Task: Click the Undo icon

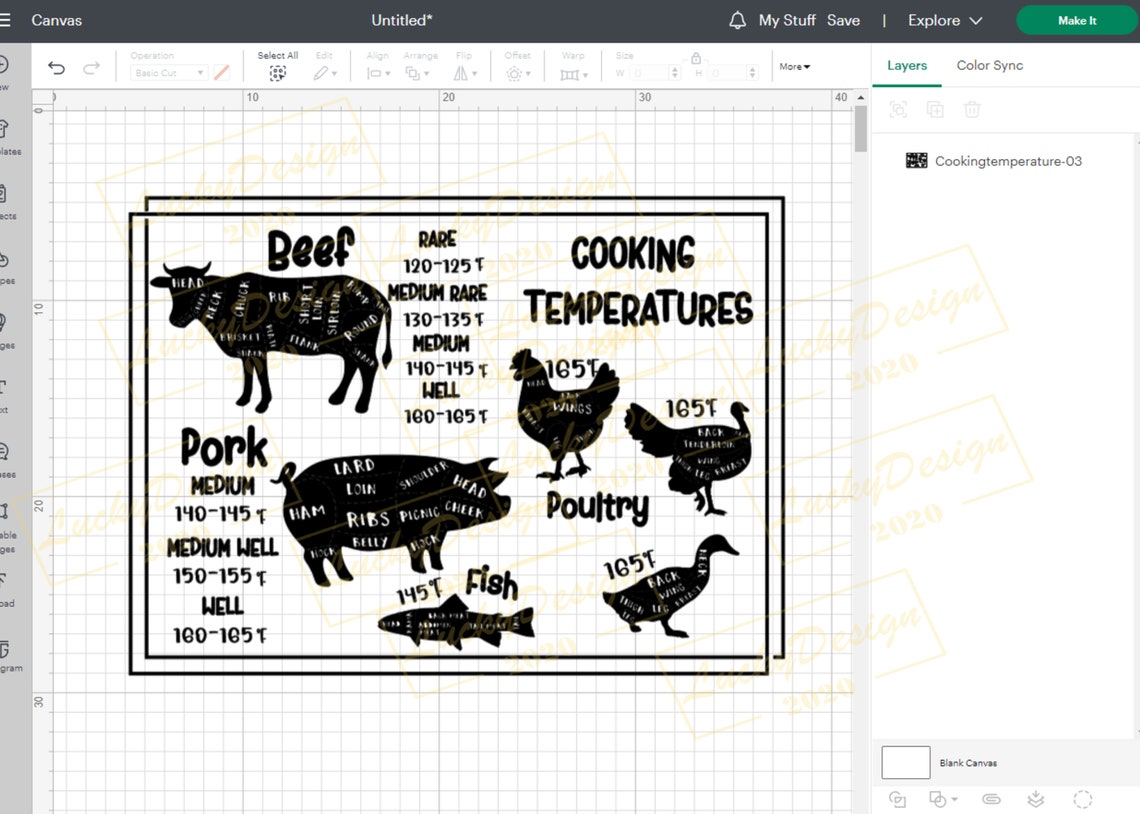Action: tap(57, 67)
